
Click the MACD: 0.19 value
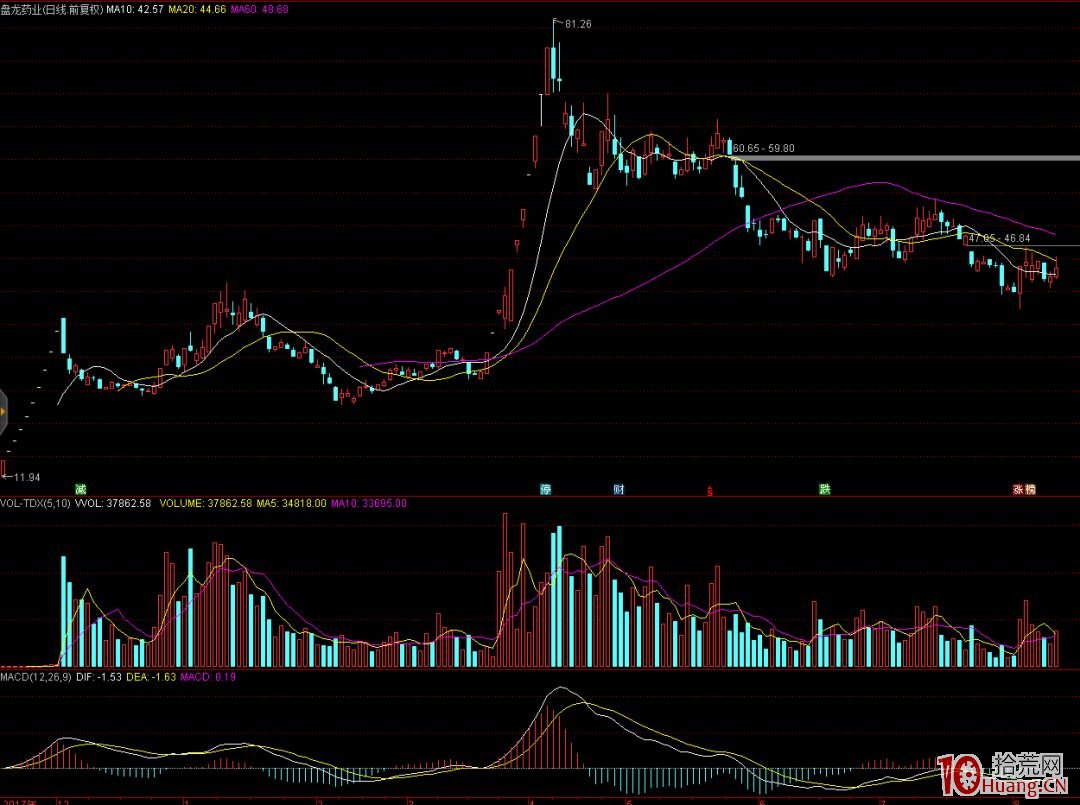coord(208,677)
